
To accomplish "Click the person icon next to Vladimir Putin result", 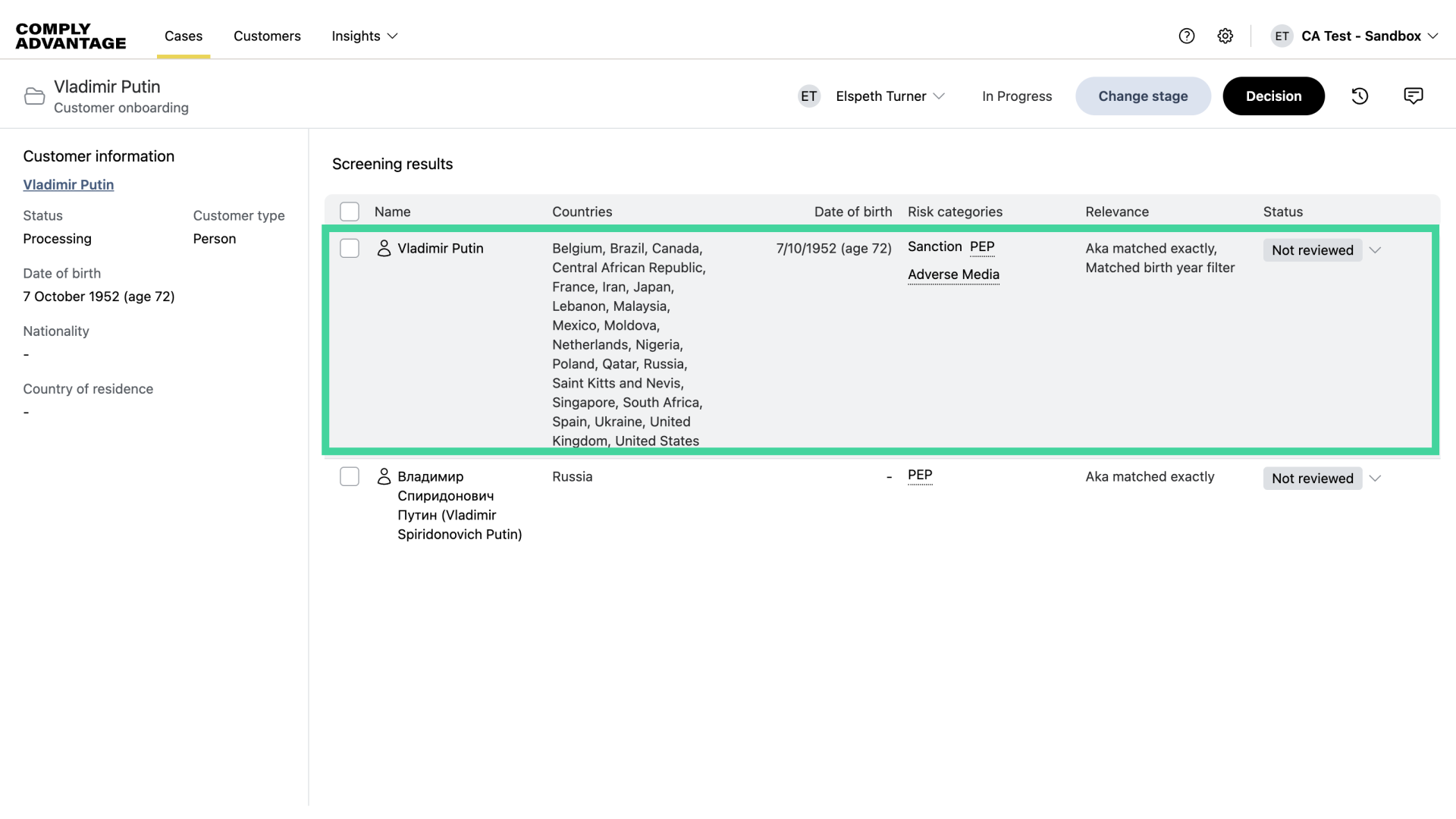I will [x=384, y=249].
